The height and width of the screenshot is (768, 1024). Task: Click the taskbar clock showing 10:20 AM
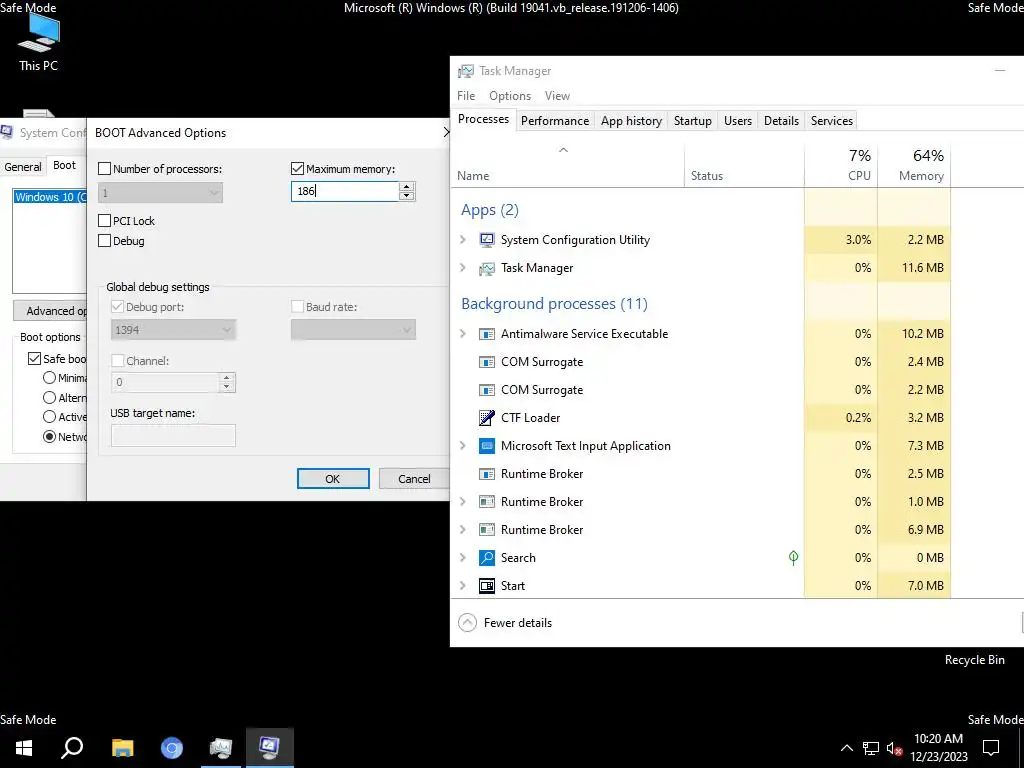click(x=938, y=748)
